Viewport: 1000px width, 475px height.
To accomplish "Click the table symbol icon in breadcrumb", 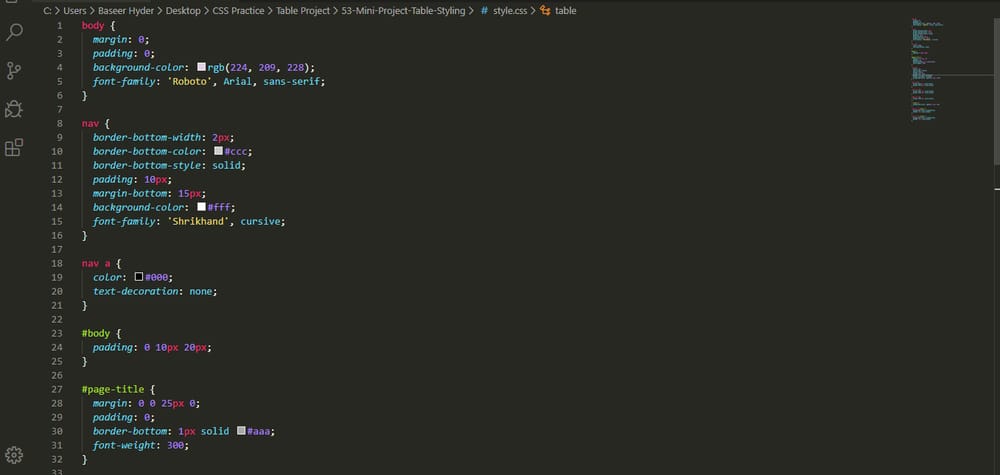I will click(545, 11).
